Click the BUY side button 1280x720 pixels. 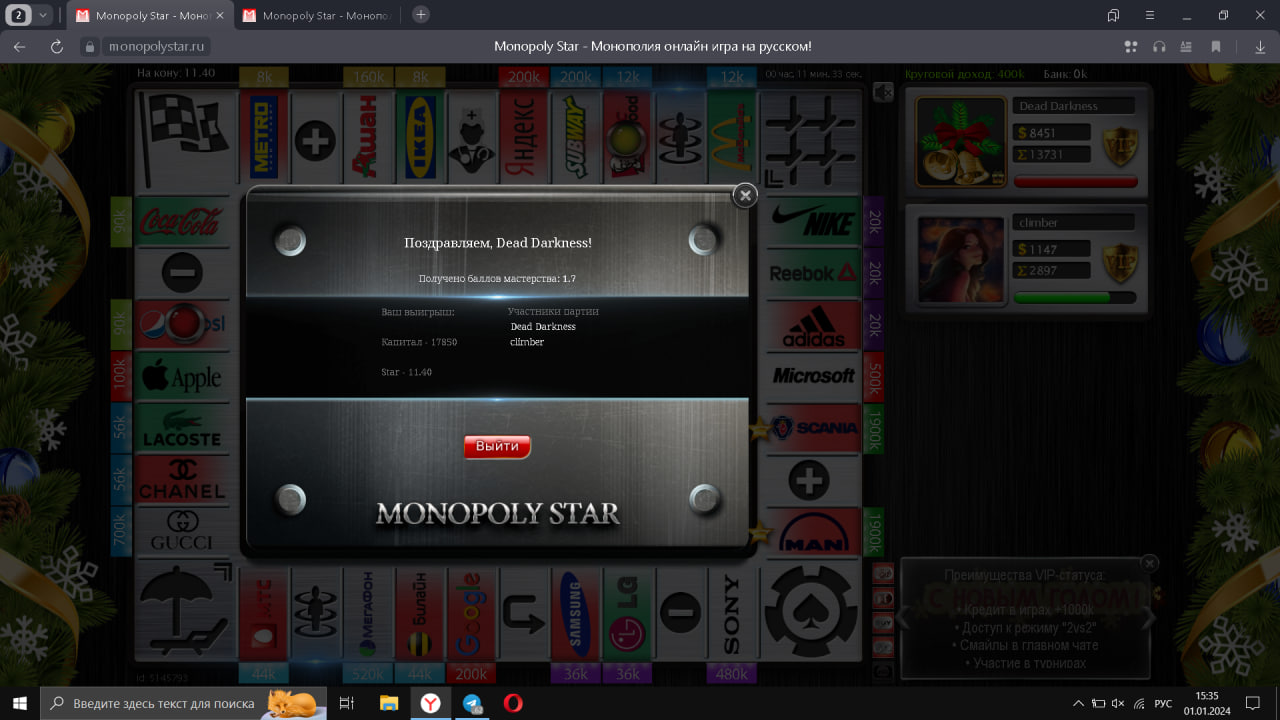coord(883,622)
